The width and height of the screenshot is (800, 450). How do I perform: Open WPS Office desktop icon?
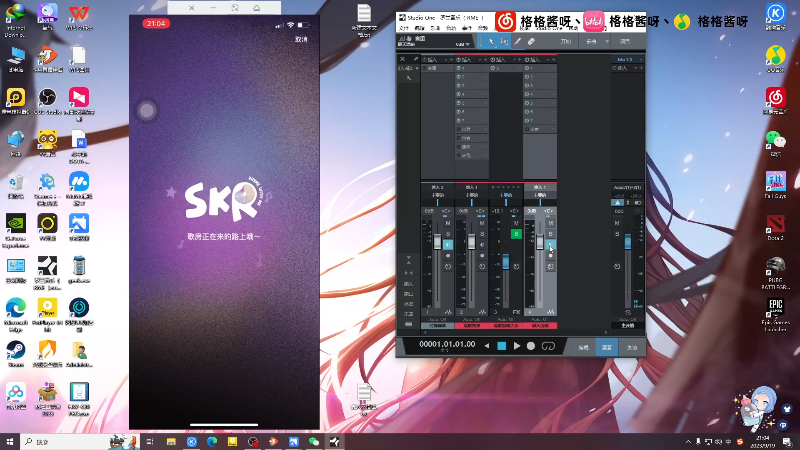coord(79,17)
